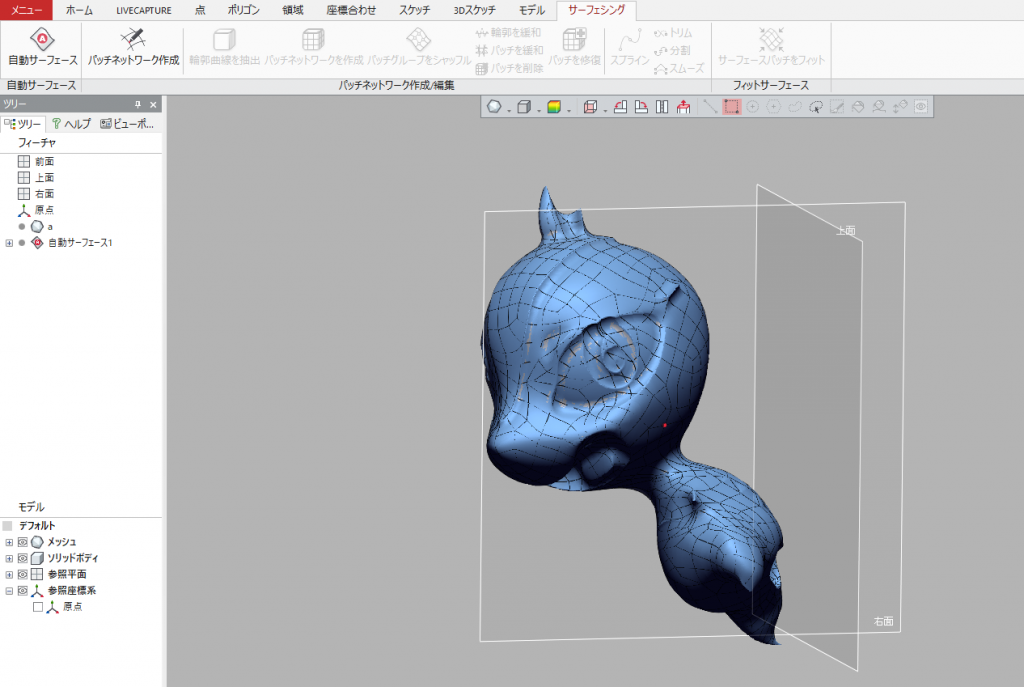This screenshot has width=1024, height=687.
Task: Click the mesh display hexagon icon in view toolbar
Action: [x=494, y=106]
